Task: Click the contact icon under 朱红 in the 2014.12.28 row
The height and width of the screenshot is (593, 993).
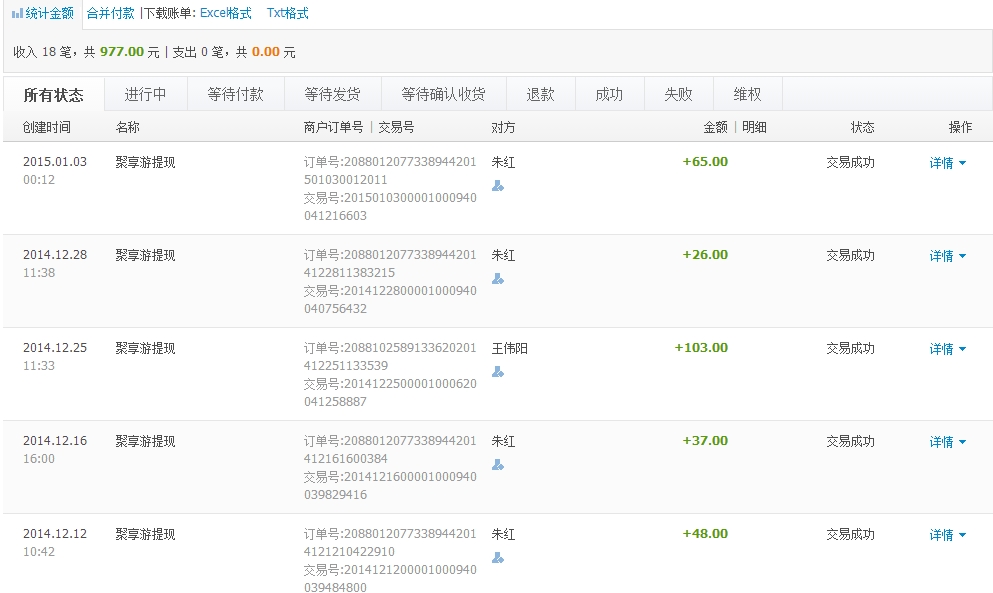Action: click(x=498, y=278)
